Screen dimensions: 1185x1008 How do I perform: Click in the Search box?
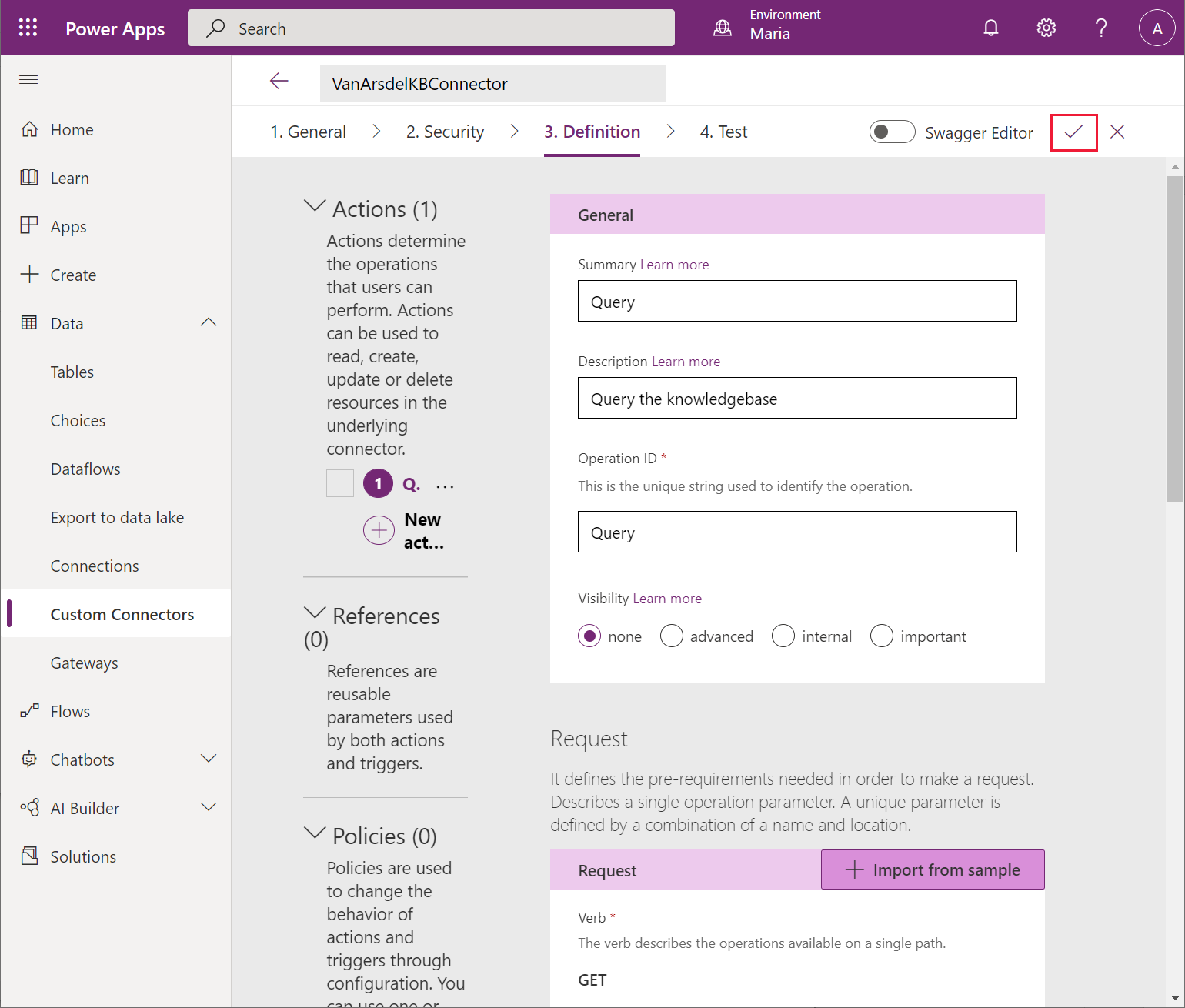[x=431, y=28]
